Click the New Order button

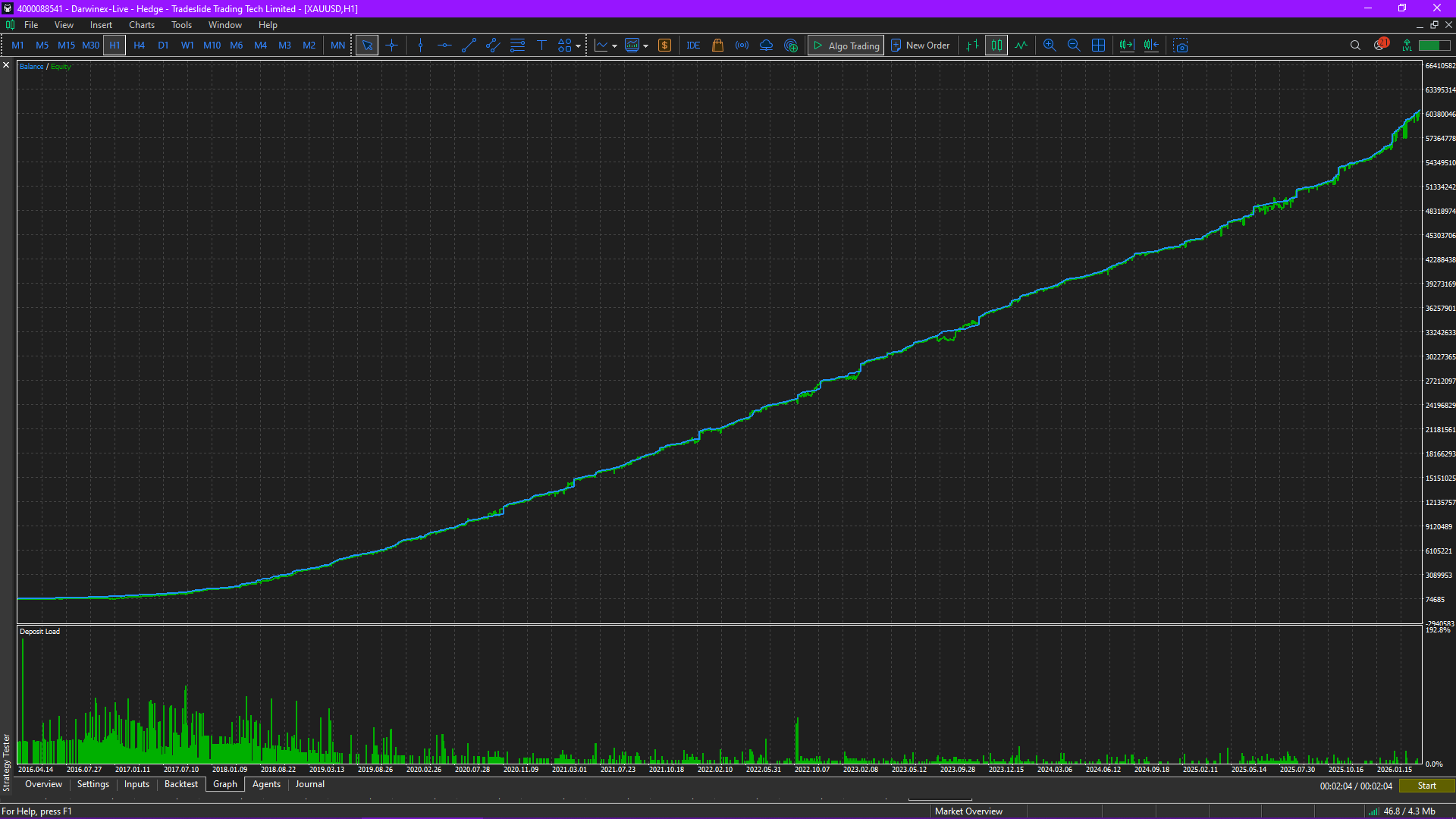(x=920, y=45)
